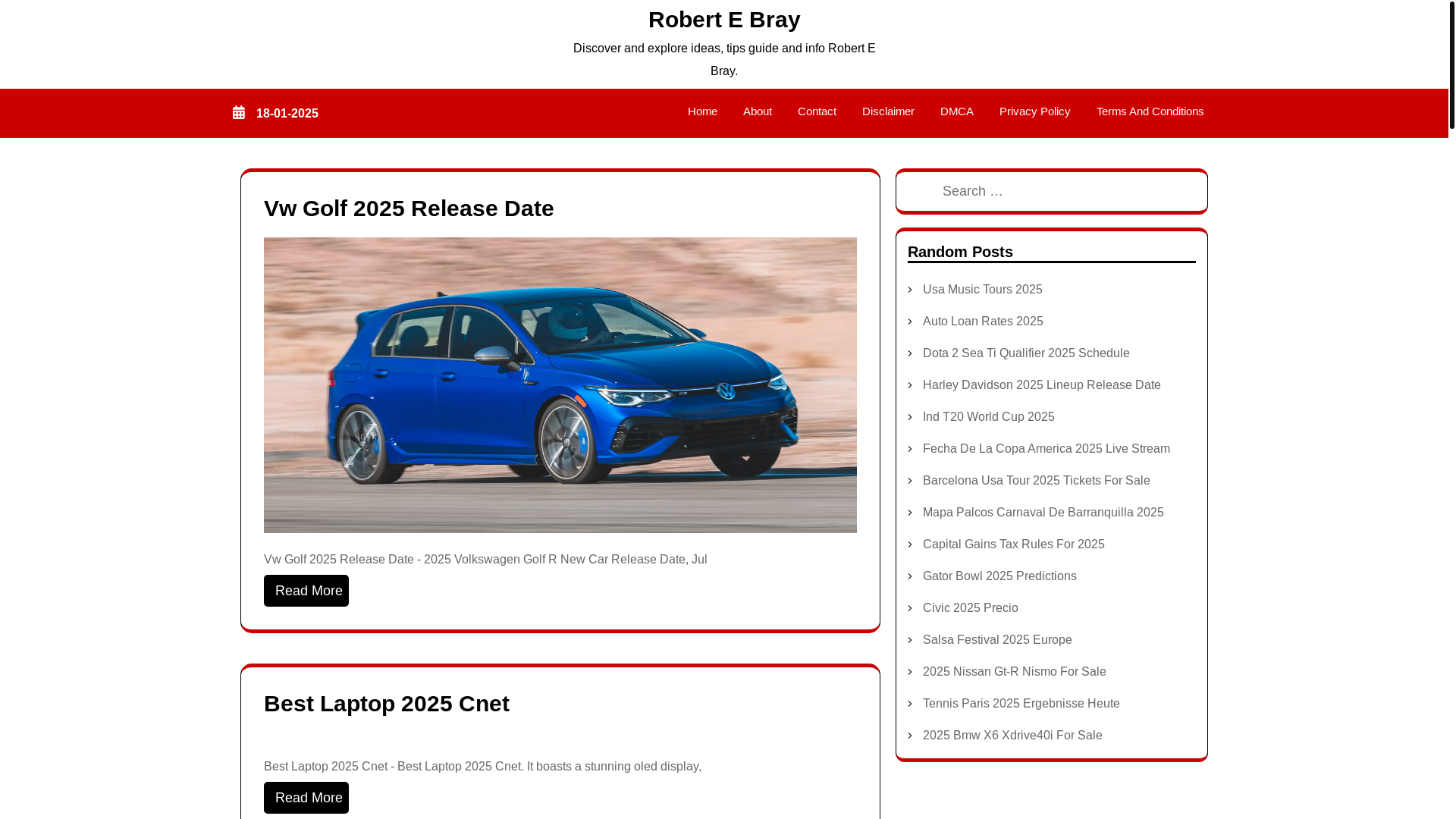Open Terms And Conditions page
Screen dimensions: 1456x819
[x=1150, y=111]
